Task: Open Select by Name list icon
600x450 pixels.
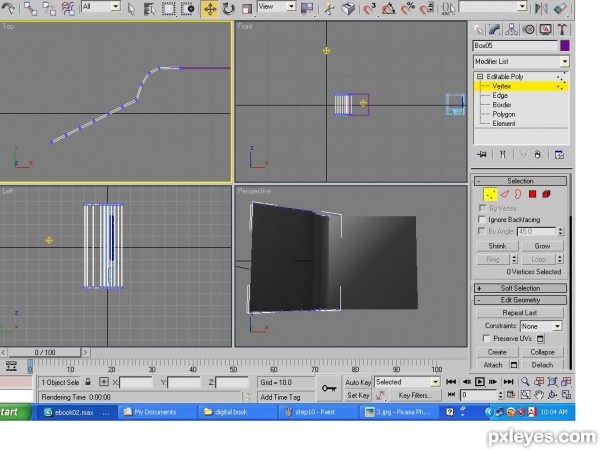Action: (x=150, y=8)
